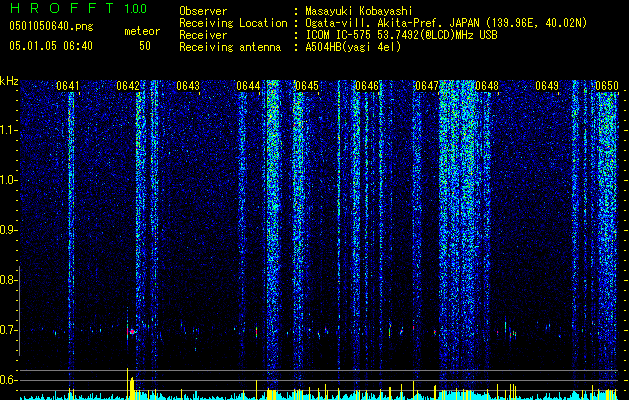Click the bright red meteor echo after 0642
This screenshot has height=400, width=629.
(132, 332)
